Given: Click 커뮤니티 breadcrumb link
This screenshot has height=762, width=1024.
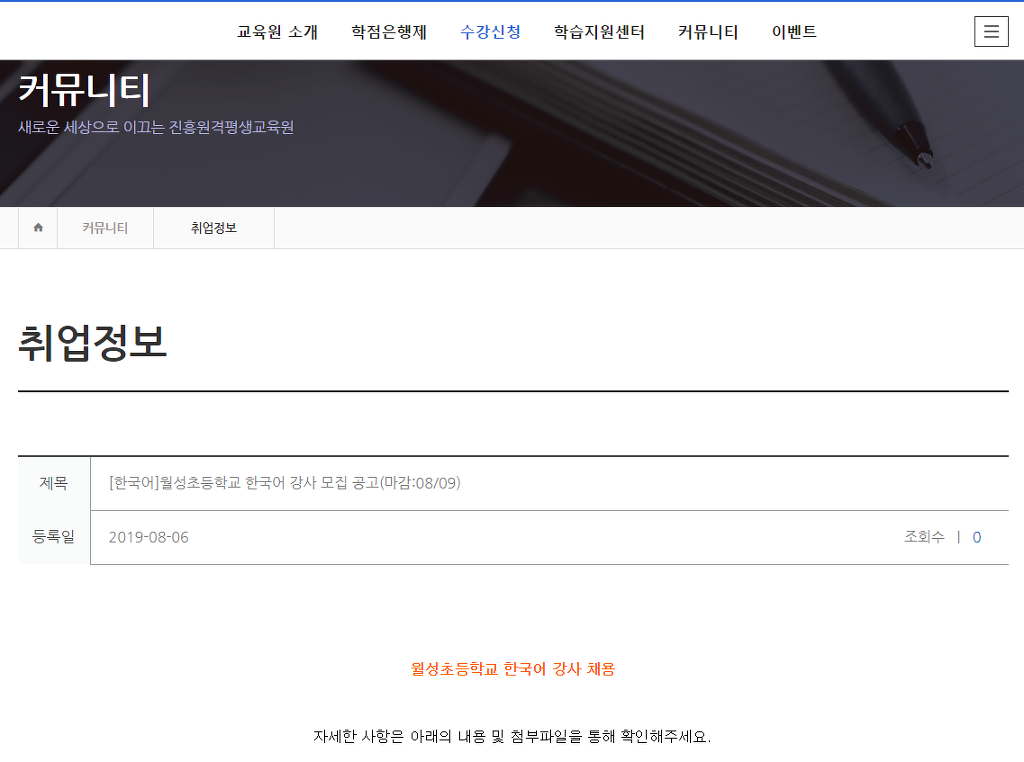Looking at the screenshot, I should point(105,228).
